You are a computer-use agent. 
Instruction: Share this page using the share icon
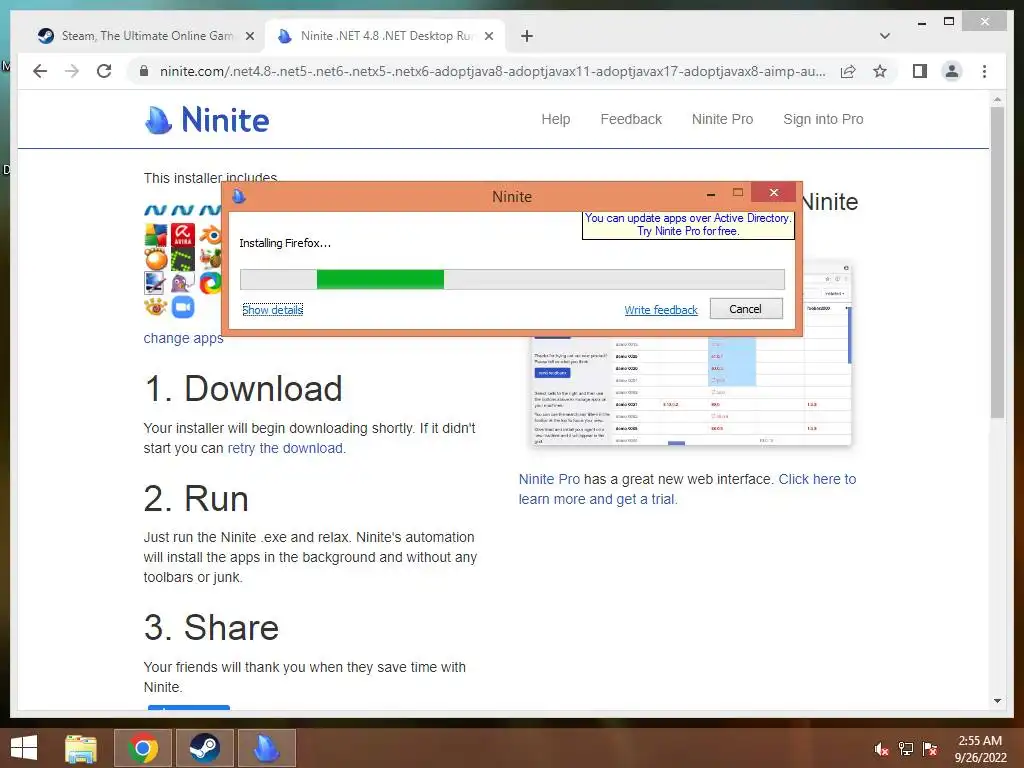click(848, 71)
